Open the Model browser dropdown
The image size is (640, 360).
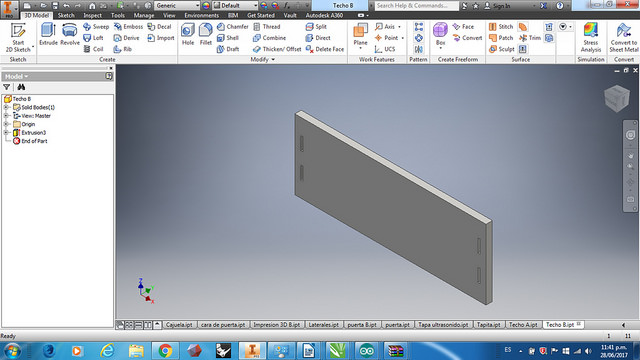[x=17, y=76]
